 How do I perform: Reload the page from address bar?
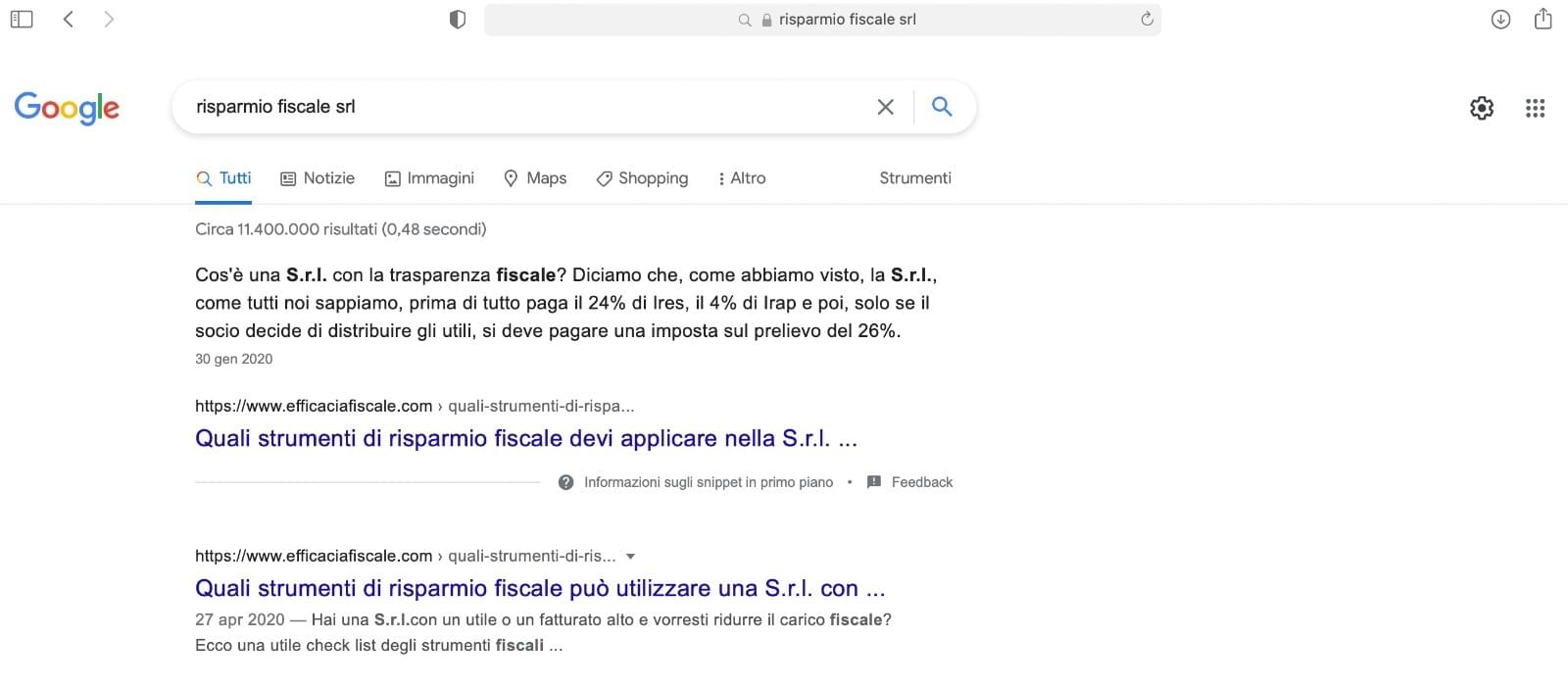pyautogui.click(x=1147, y=19)
